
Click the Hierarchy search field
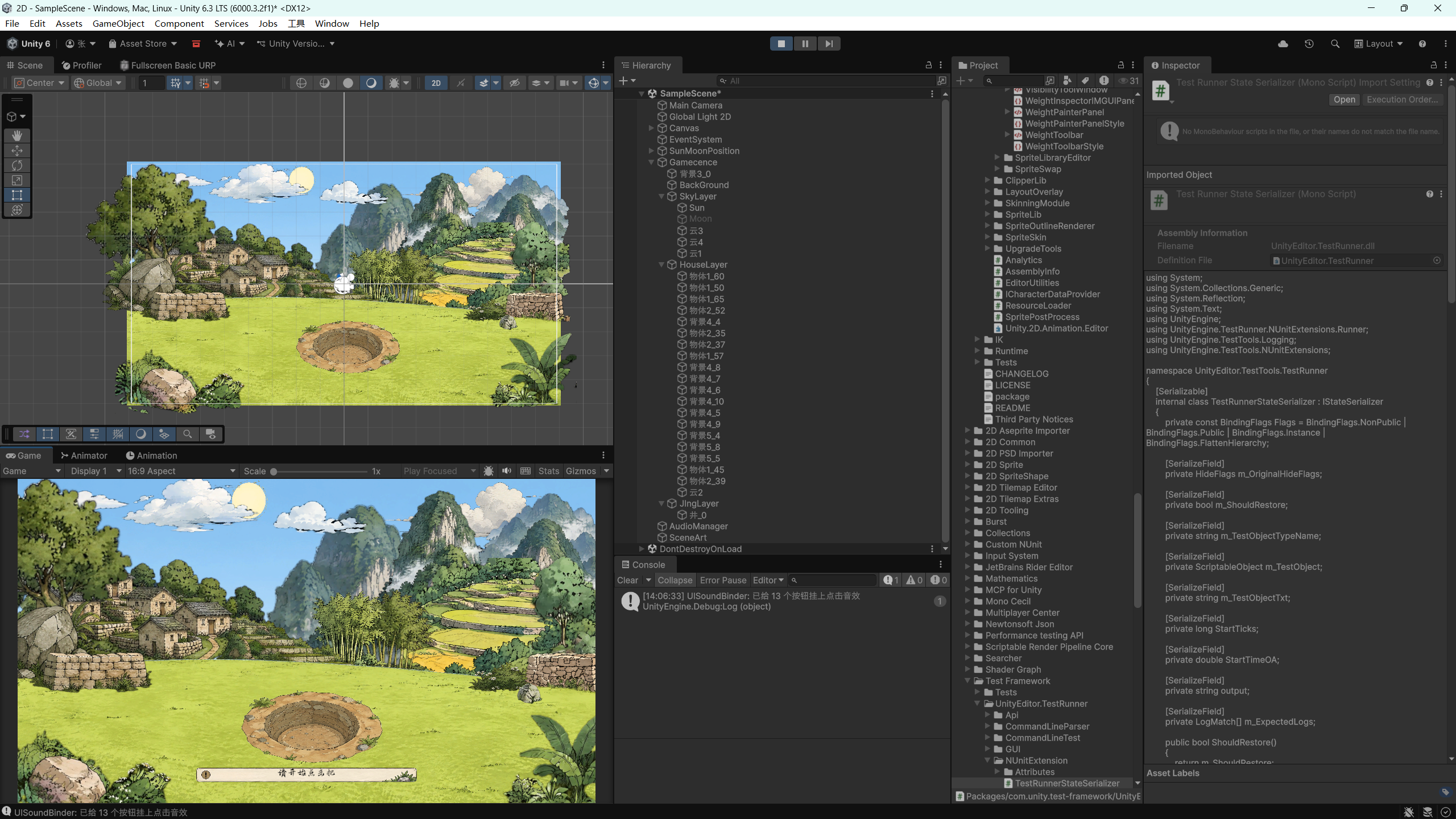826,81
